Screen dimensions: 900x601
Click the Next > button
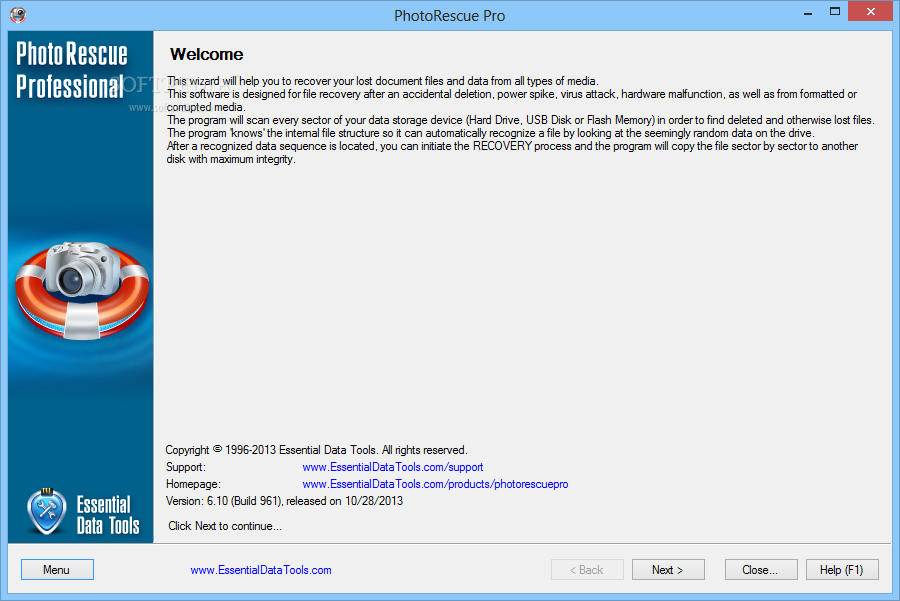click(x=668, y=569)
